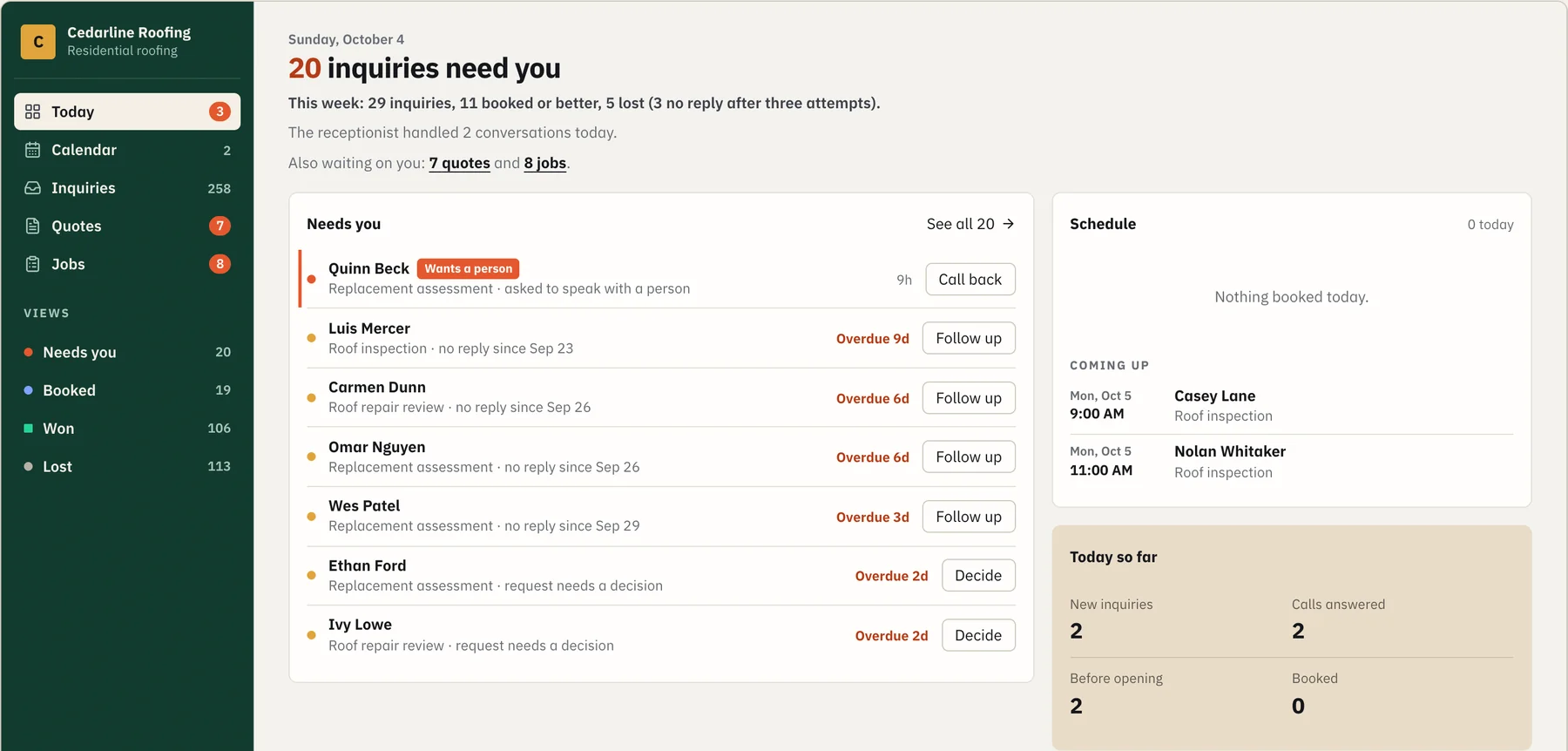Select the Booked view

[x=127, y=390]
